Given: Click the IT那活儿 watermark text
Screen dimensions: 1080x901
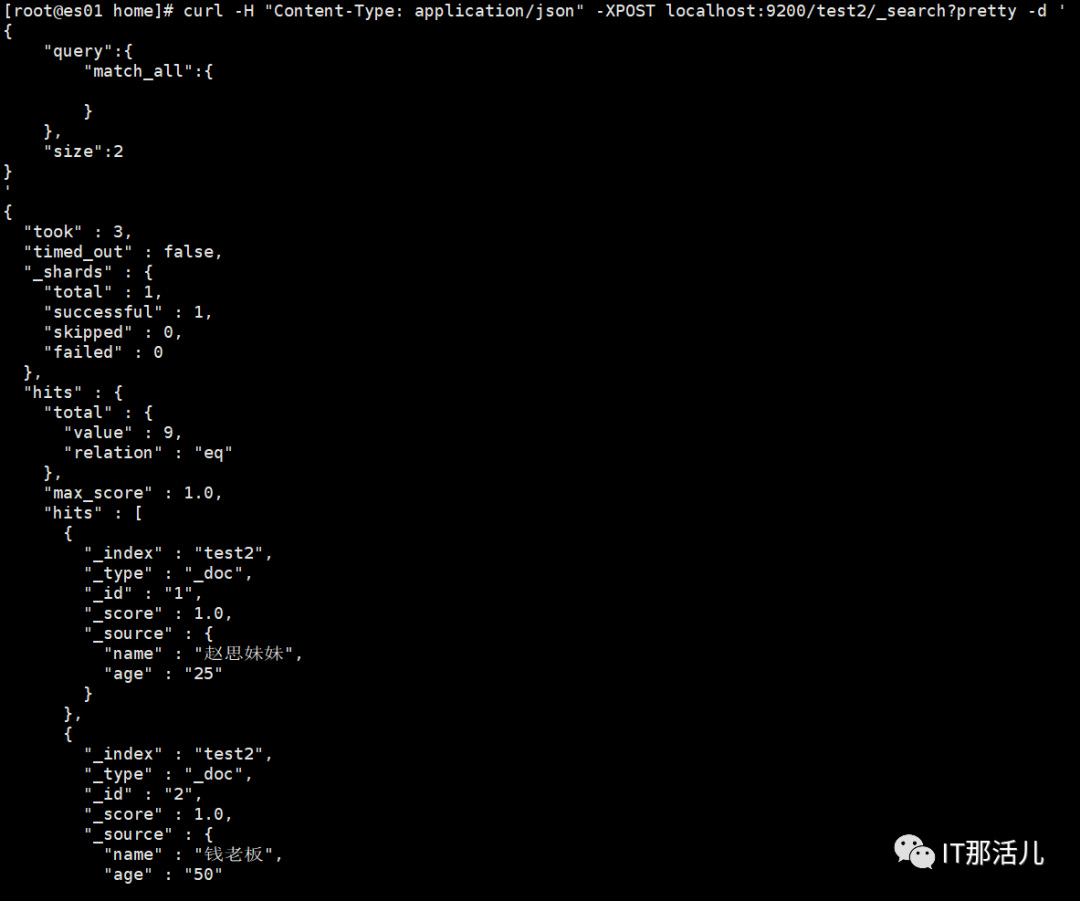Looking at the screenshot, I should (x=993, y=853).
